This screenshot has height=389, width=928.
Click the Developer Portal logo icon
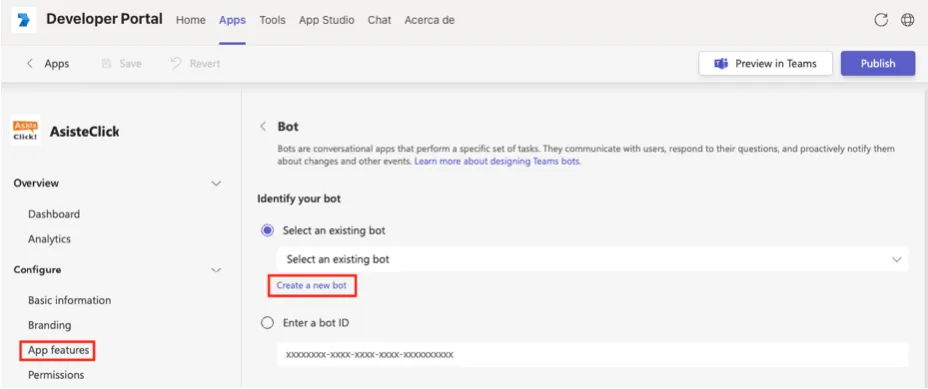pos(24,20)
